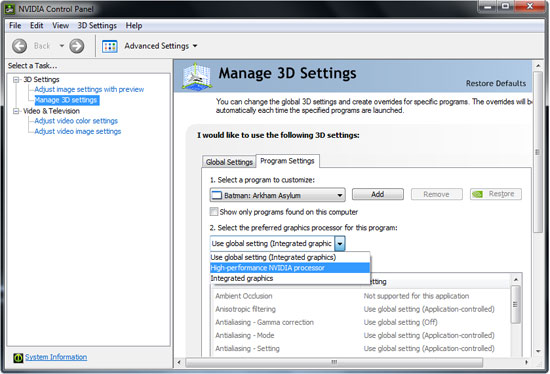Click the Restore Defaults link

[496, 84]
